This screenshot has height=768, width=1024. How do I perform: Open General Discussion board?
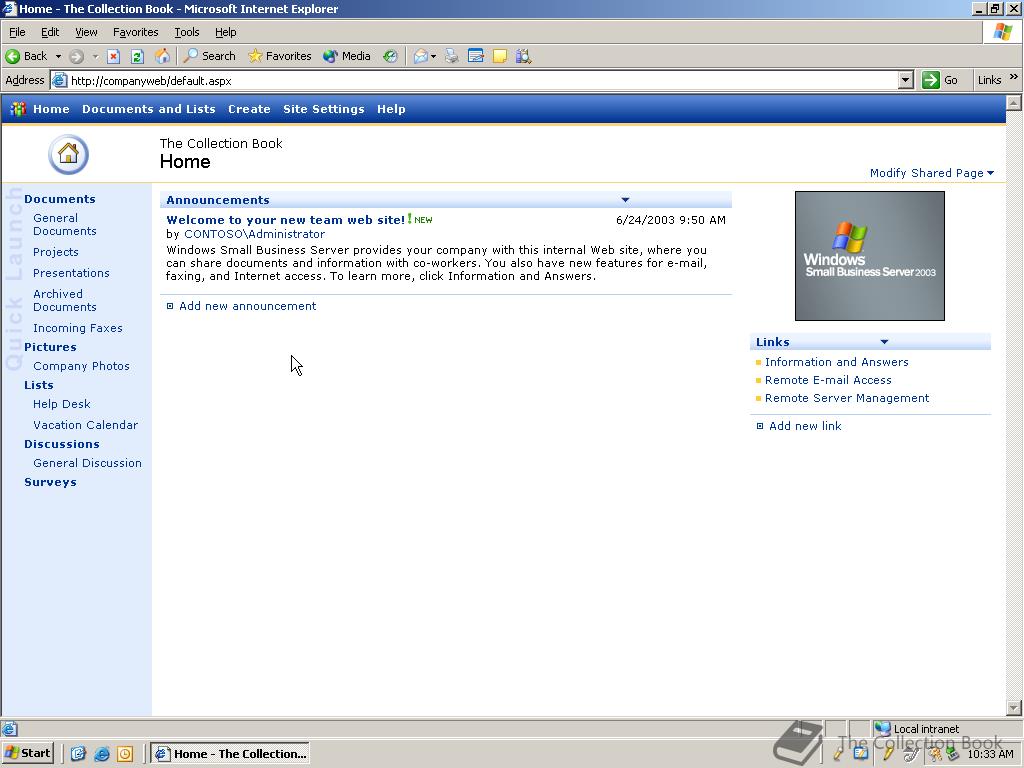point(87,462)
